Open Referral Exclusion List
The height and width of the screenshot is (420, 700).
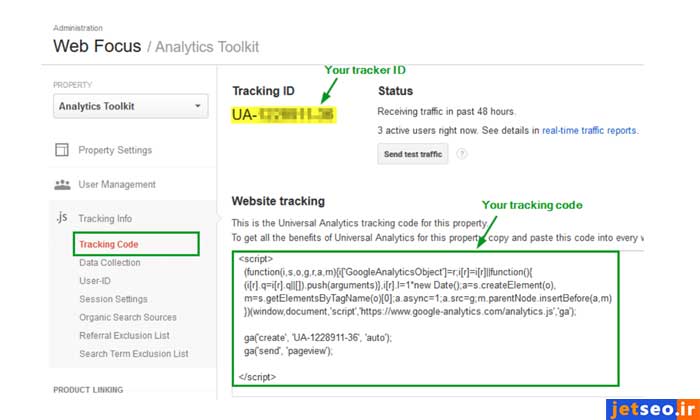[x=124, y=335]
